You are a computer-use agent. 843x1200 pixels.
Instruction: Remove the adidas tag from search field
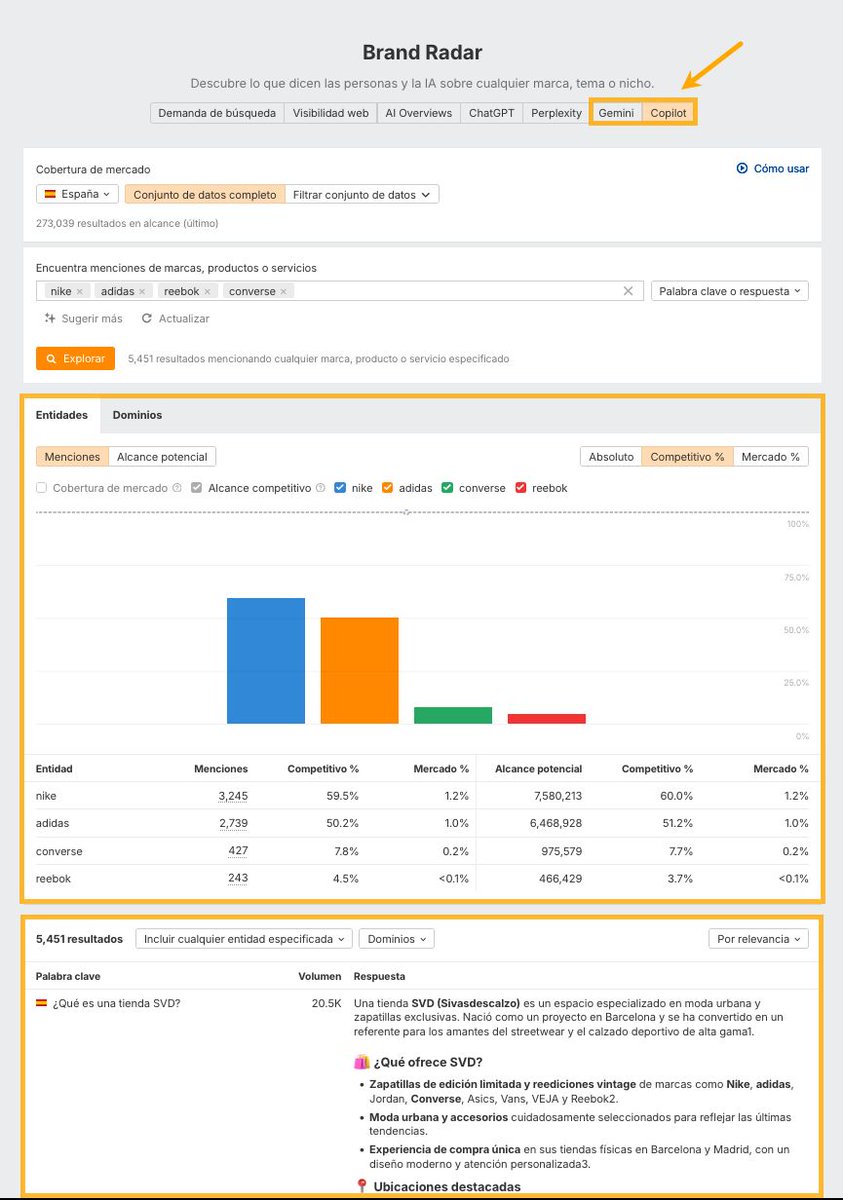(142, 291)
